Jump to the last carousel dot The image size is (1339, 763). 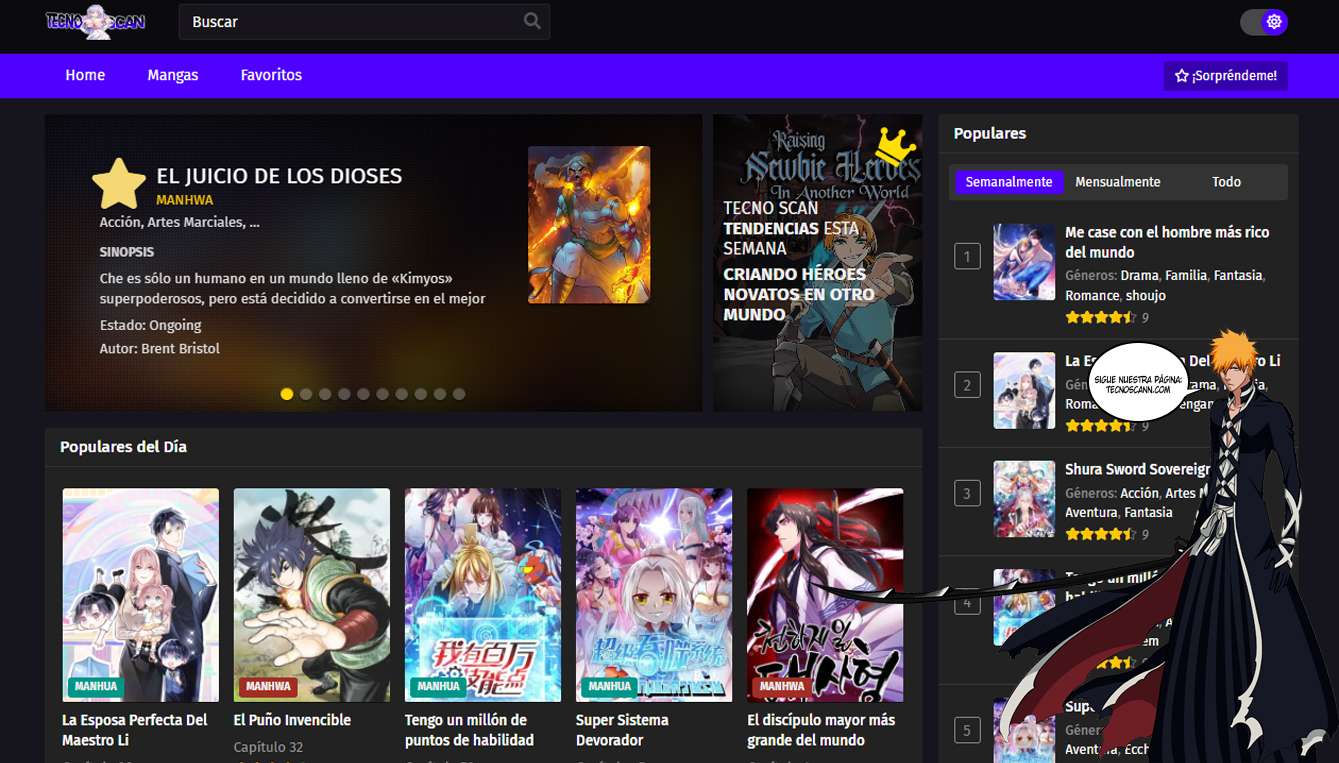(459, 394)
